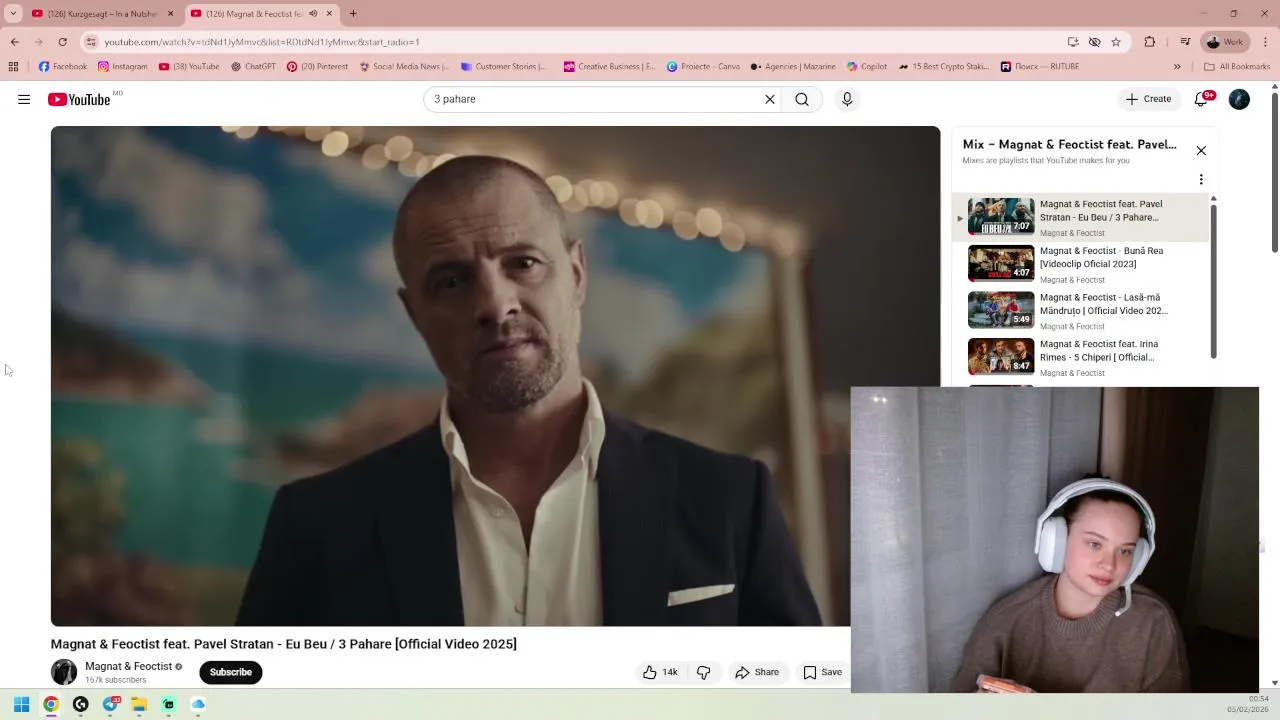Click Create button in YouTube header

point(1148,99)
